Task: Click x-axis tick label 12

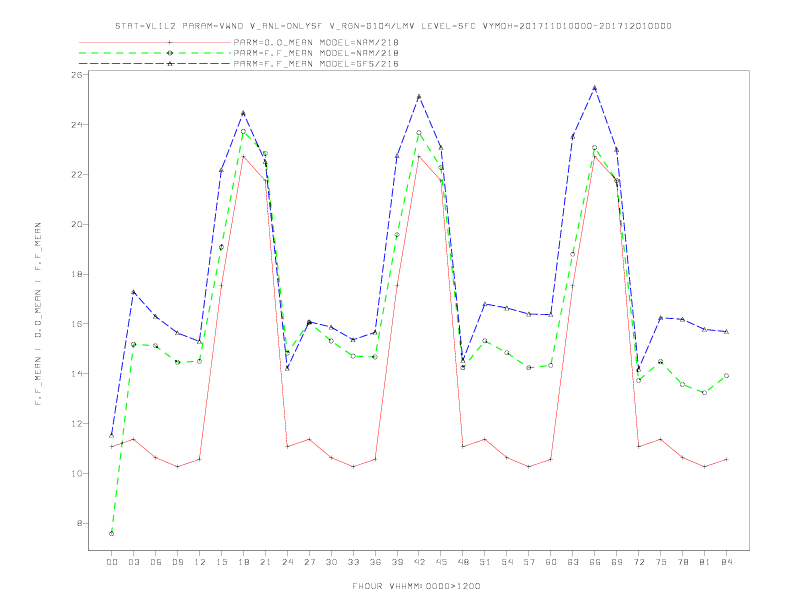Action: tap(200, 562)
